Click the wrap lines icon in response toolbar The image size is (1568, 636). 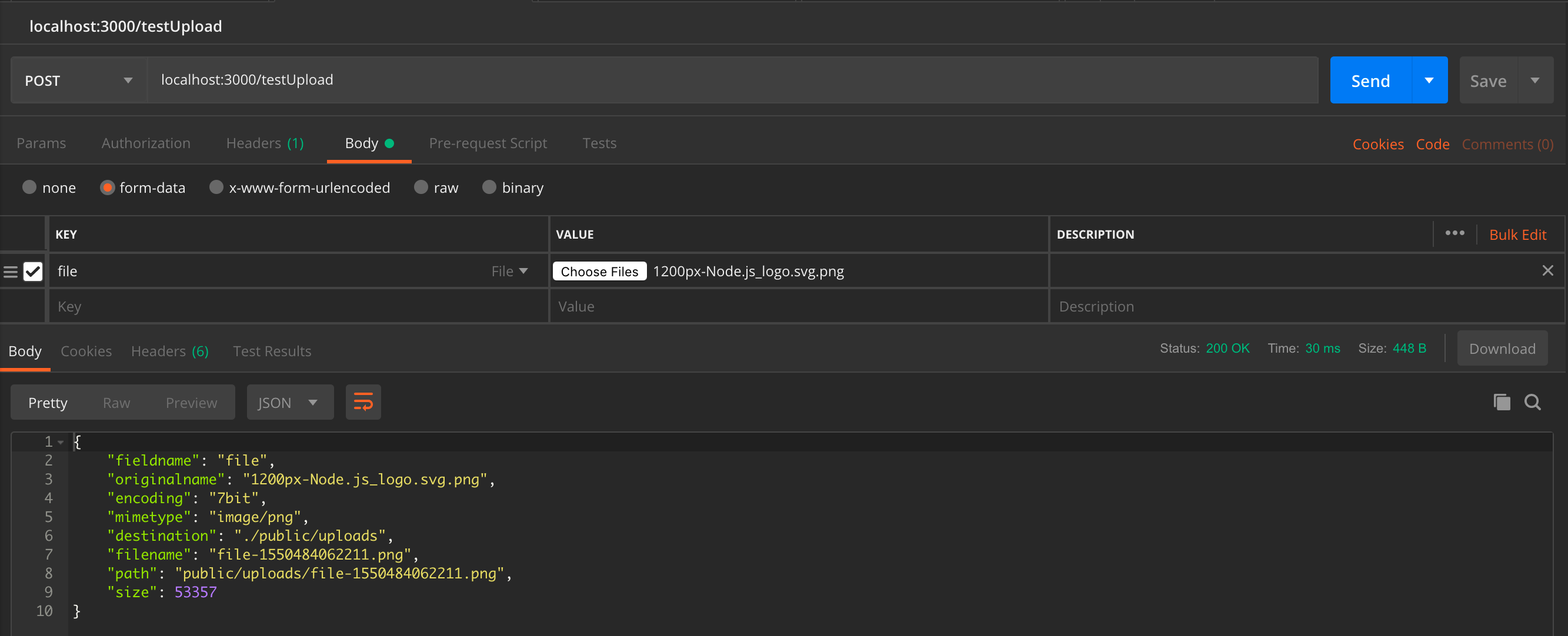[363, 401]
